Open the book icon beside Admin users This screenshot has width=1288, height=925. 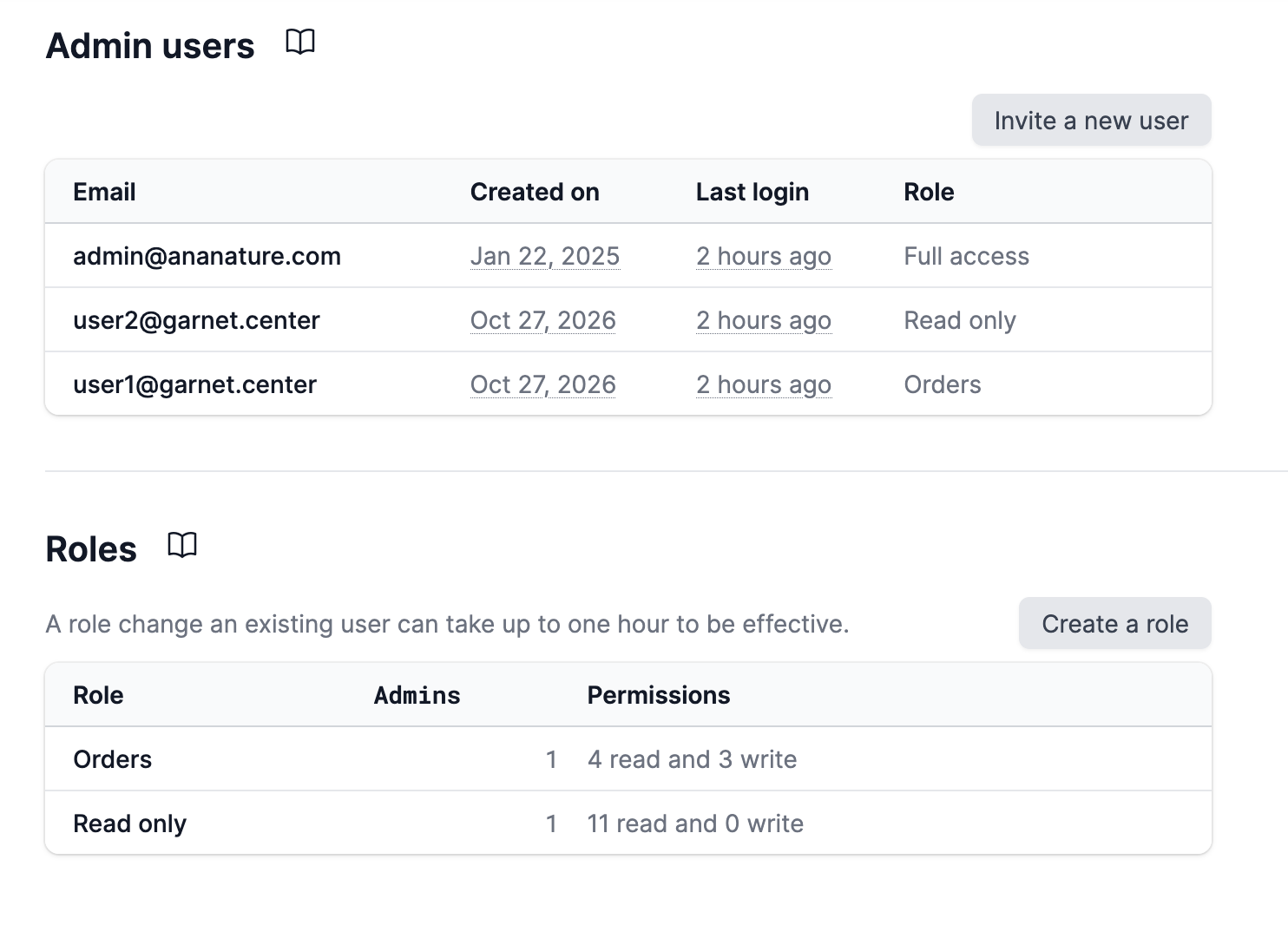[300, 42]
